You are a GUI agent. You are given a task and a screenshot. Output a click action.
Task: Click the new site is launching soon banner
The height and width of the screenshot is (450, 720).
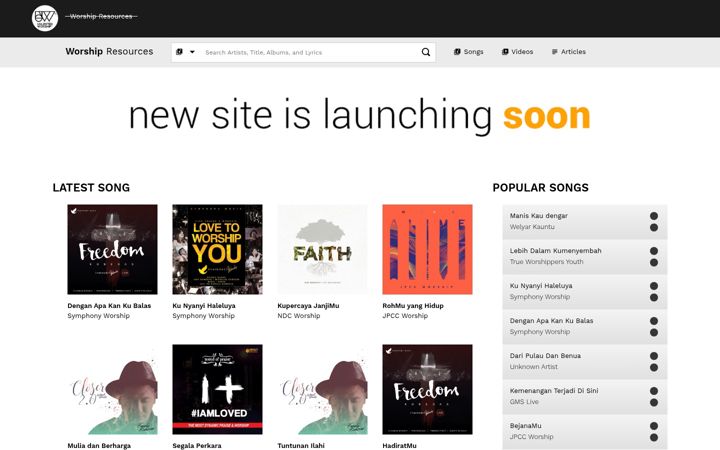tap(360, 115)
